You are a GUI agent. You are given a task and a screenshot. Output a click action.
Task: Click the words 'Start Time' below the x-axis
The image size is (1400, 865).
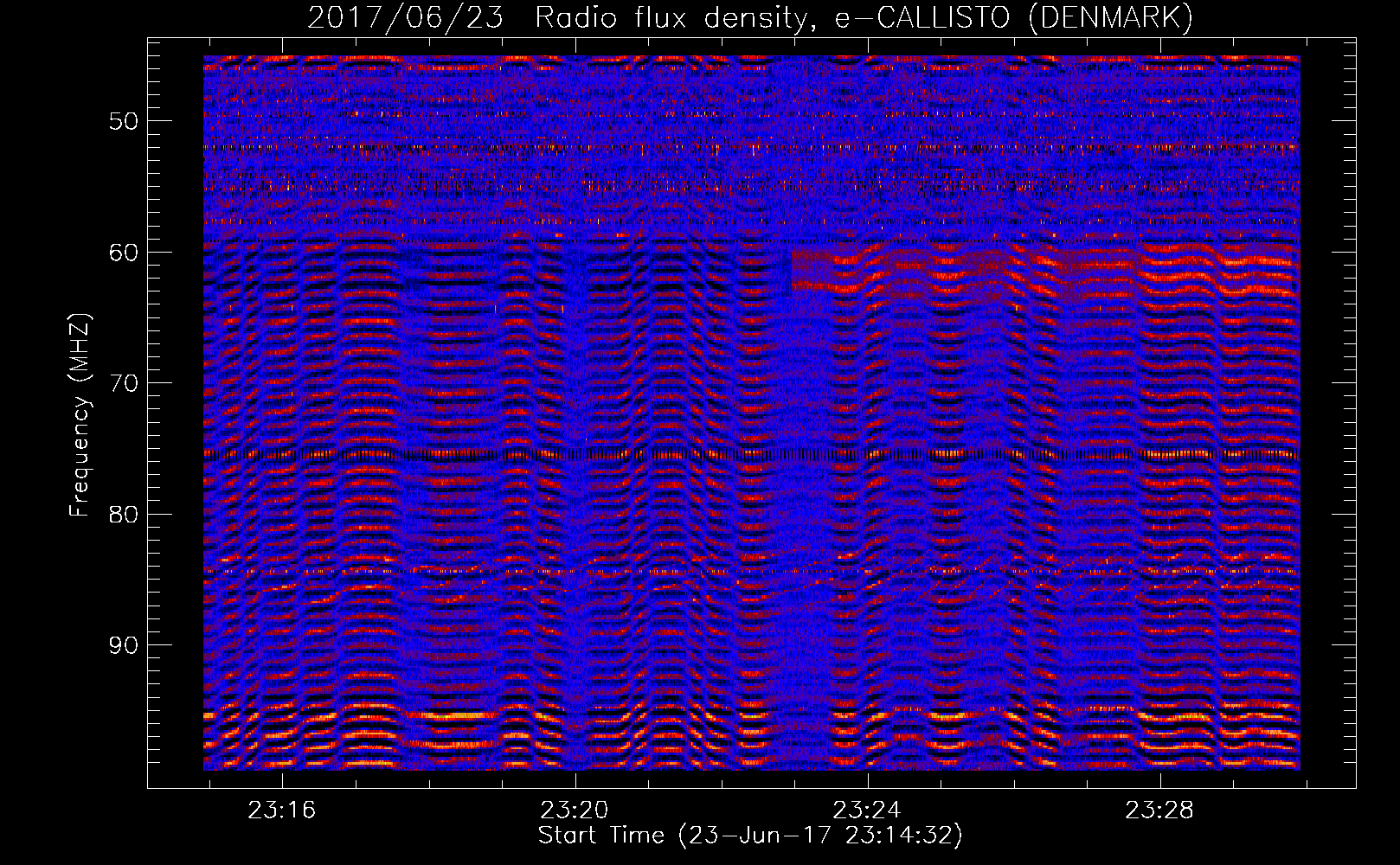pyautogui.click(x=601, y=836)
